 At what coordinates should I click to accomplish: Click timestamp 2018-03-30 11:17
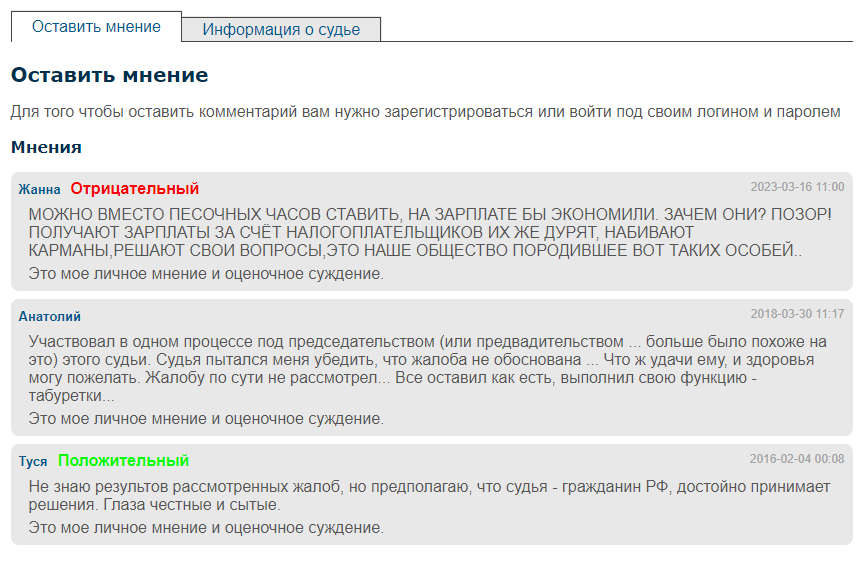797,314
